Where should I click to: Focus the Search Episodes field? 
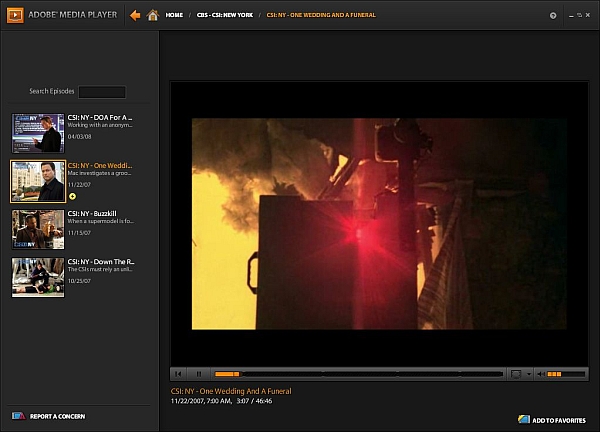pos(102,92)
